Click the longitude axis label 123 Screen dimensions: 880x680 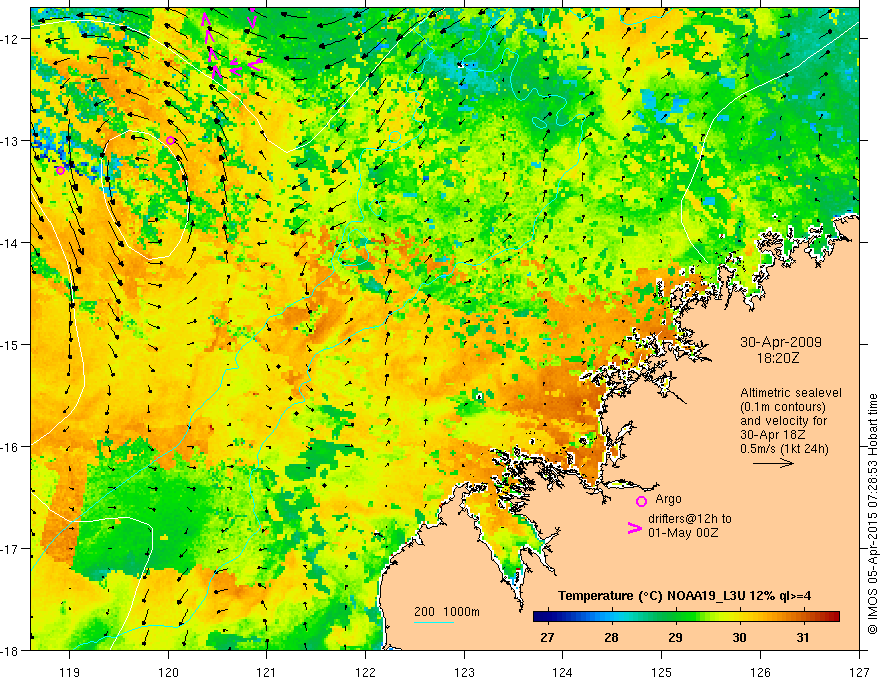point(464,672)
